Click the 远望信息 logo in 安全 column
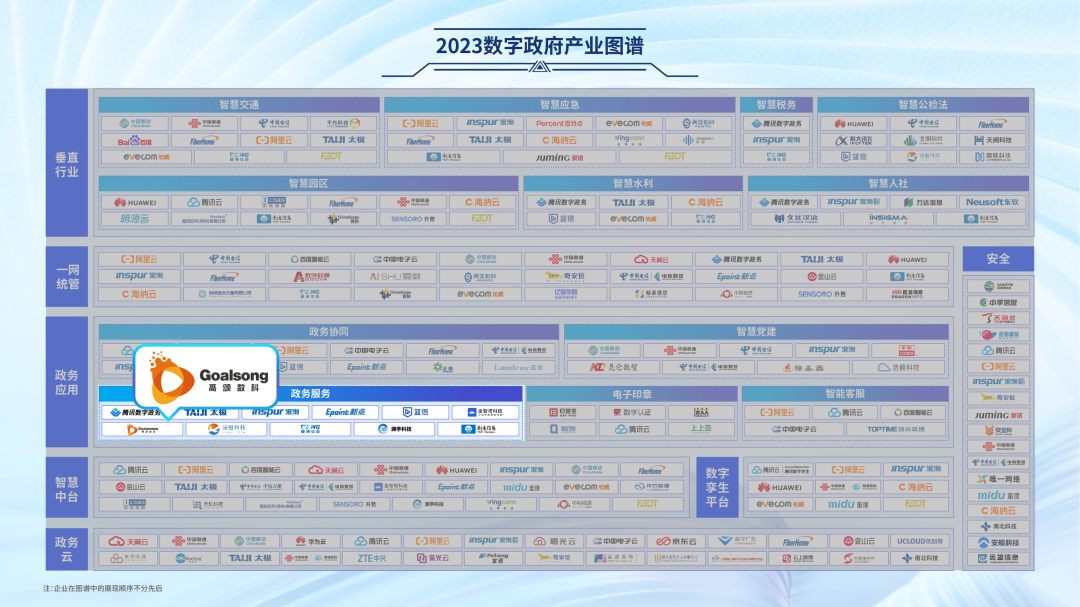 click(x=997, y=559)
